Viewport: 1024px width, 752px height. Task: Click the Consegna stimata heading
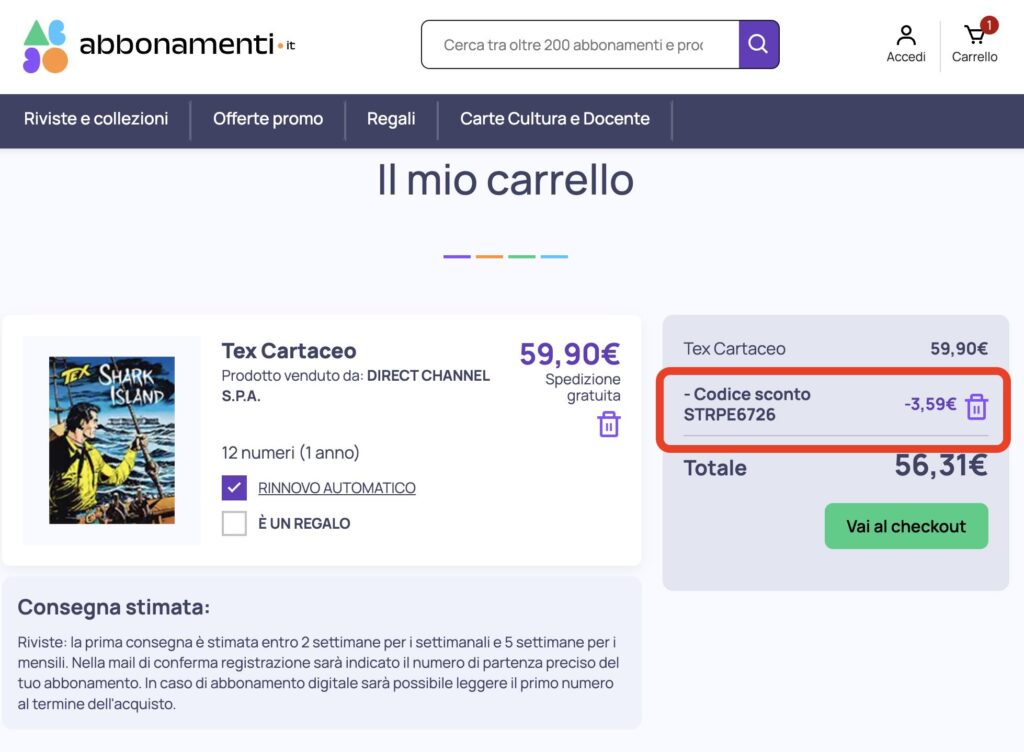[114, 607]
